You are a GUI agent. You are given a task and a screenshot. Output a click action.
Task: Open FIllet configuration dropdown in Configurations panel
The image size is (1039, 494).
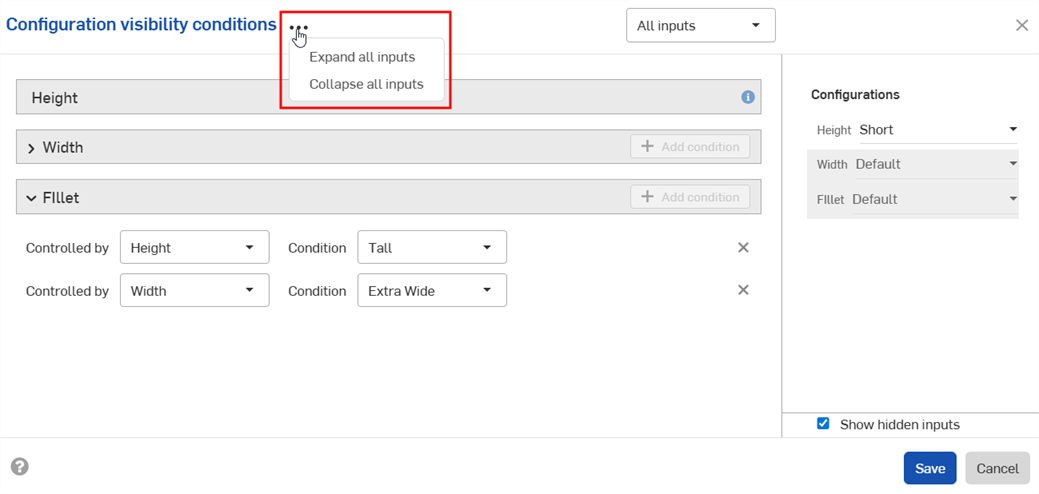pyautogui.click(x=934, y=199)
